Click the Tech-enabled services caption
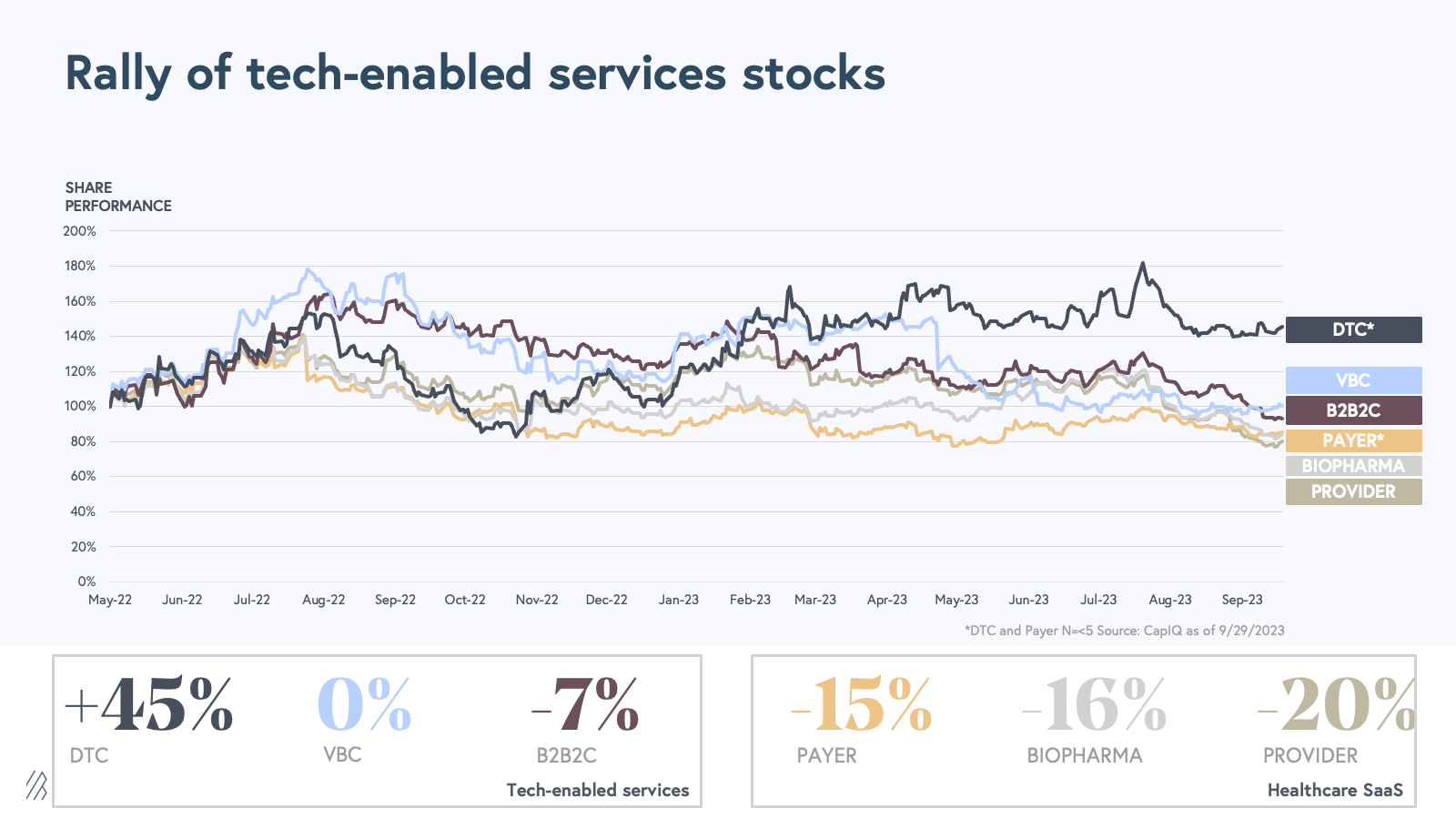This screenshot has height=819, width=1456. click(598, 790)
